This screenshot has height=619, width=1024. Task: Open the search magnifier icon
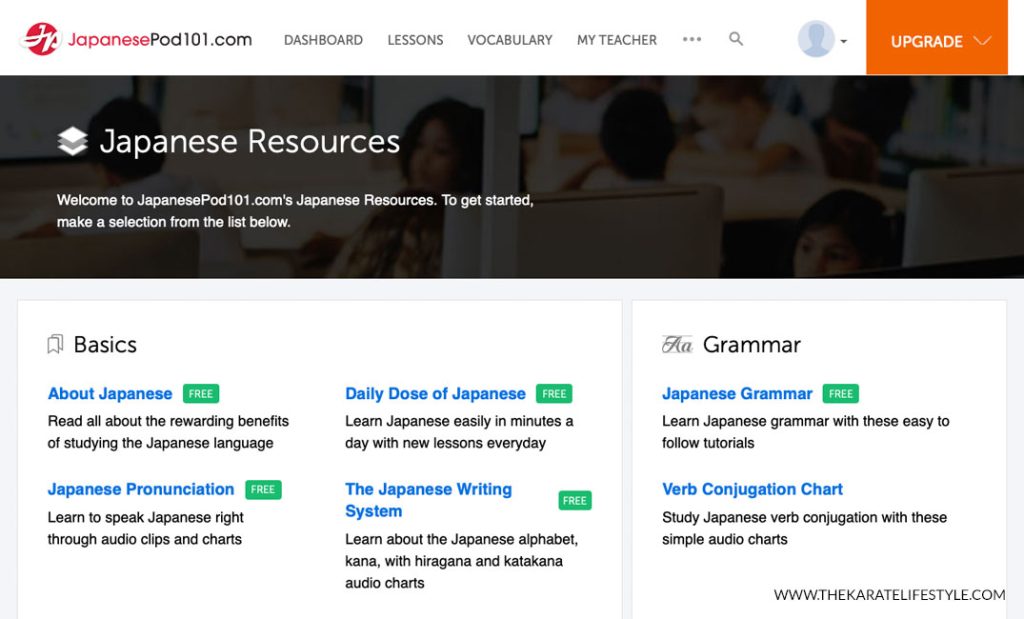pos(736,39)
